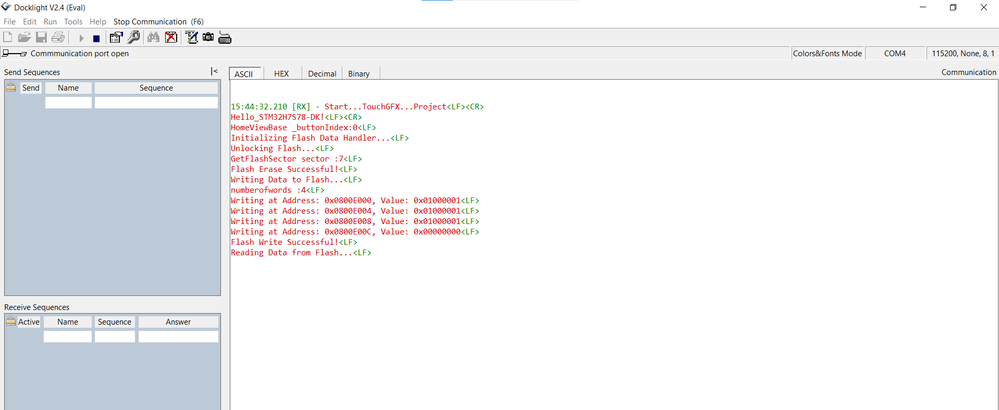This screenshot has height=410, width=999.
Task: Click log line with address 0x0800E000
Action: (x=355, y=200)
